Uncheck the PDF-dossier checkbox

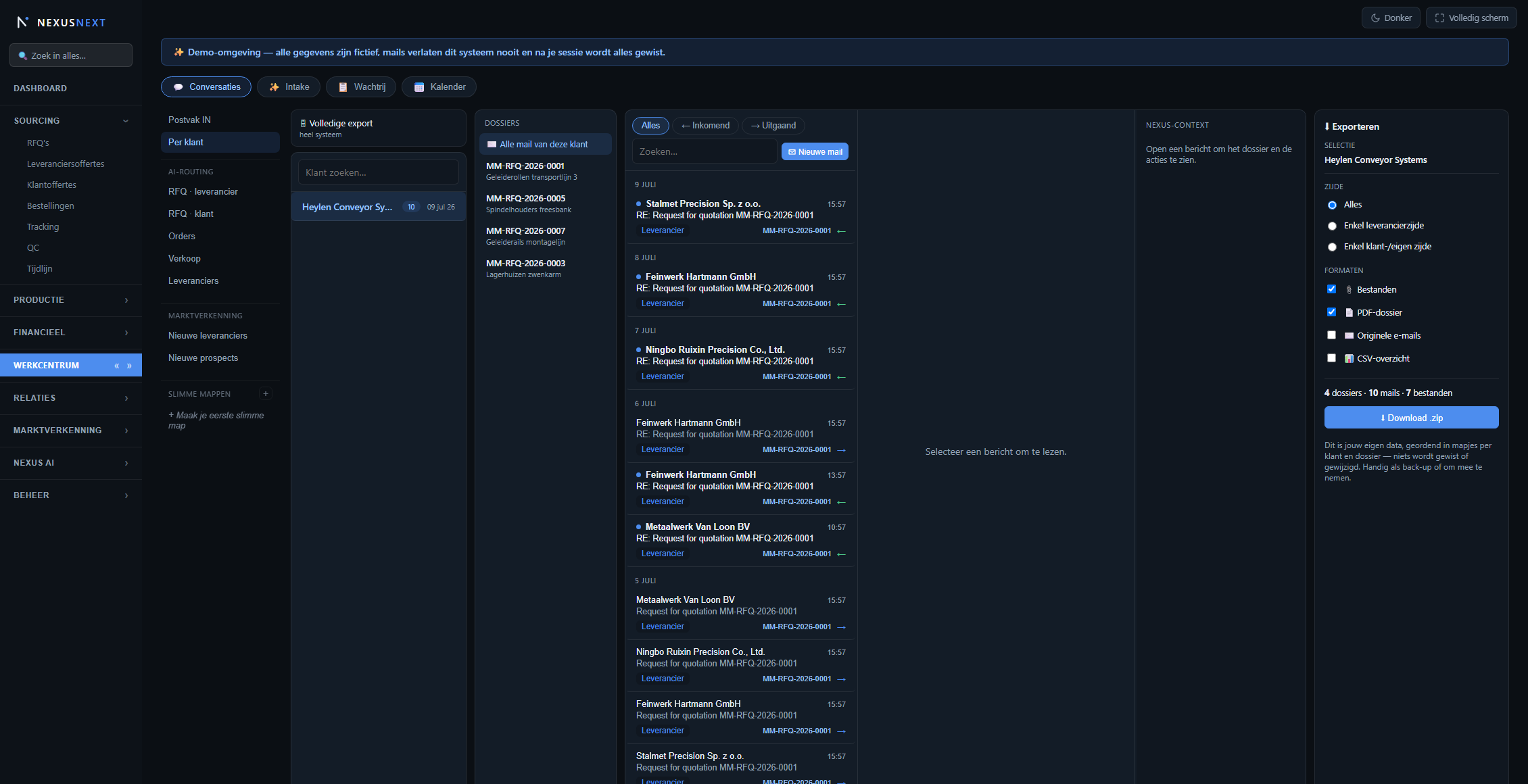click(1331, 312)
